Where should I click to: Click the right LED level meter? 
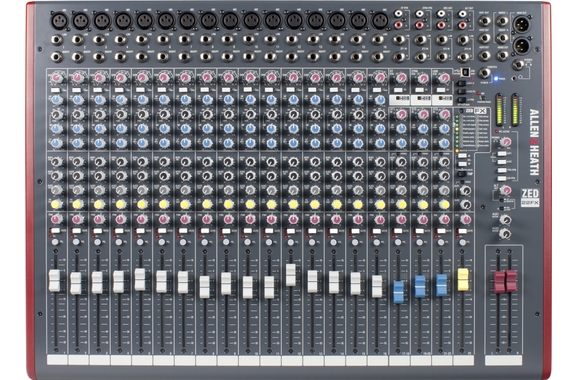[515, 110]
